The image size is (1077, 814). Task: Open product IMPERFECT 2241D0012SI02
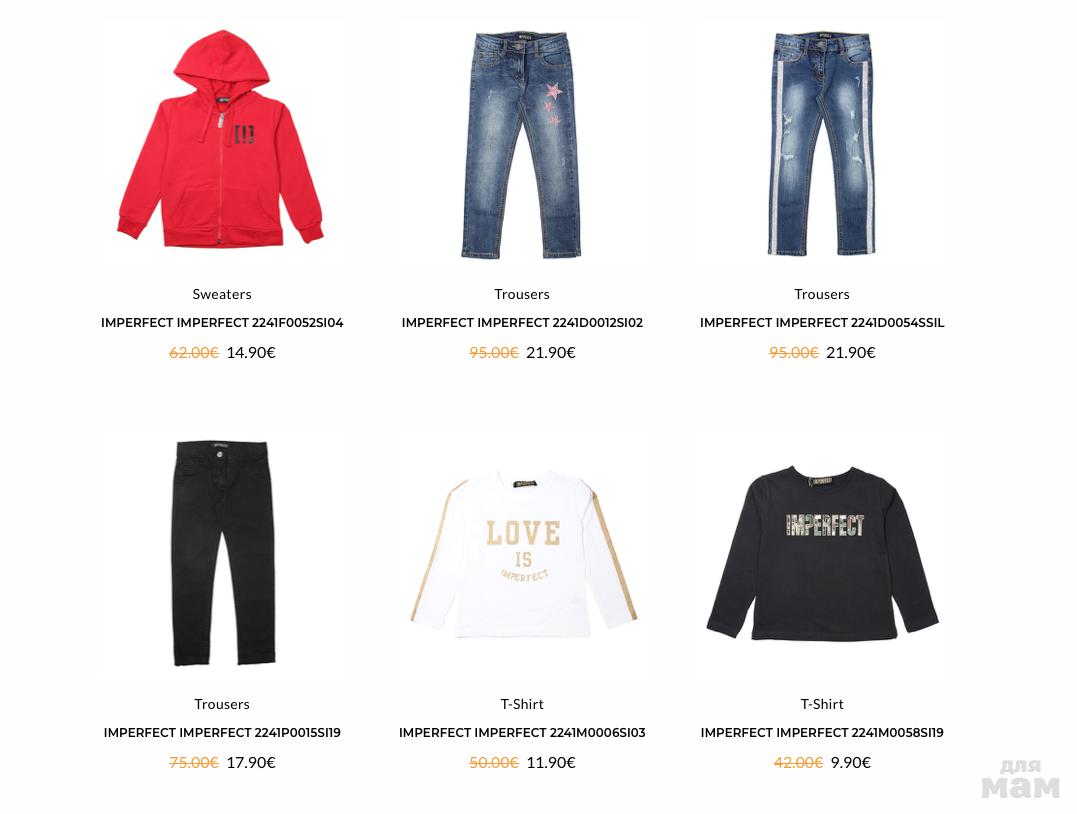pyautogui.click(x=522, y=323)
